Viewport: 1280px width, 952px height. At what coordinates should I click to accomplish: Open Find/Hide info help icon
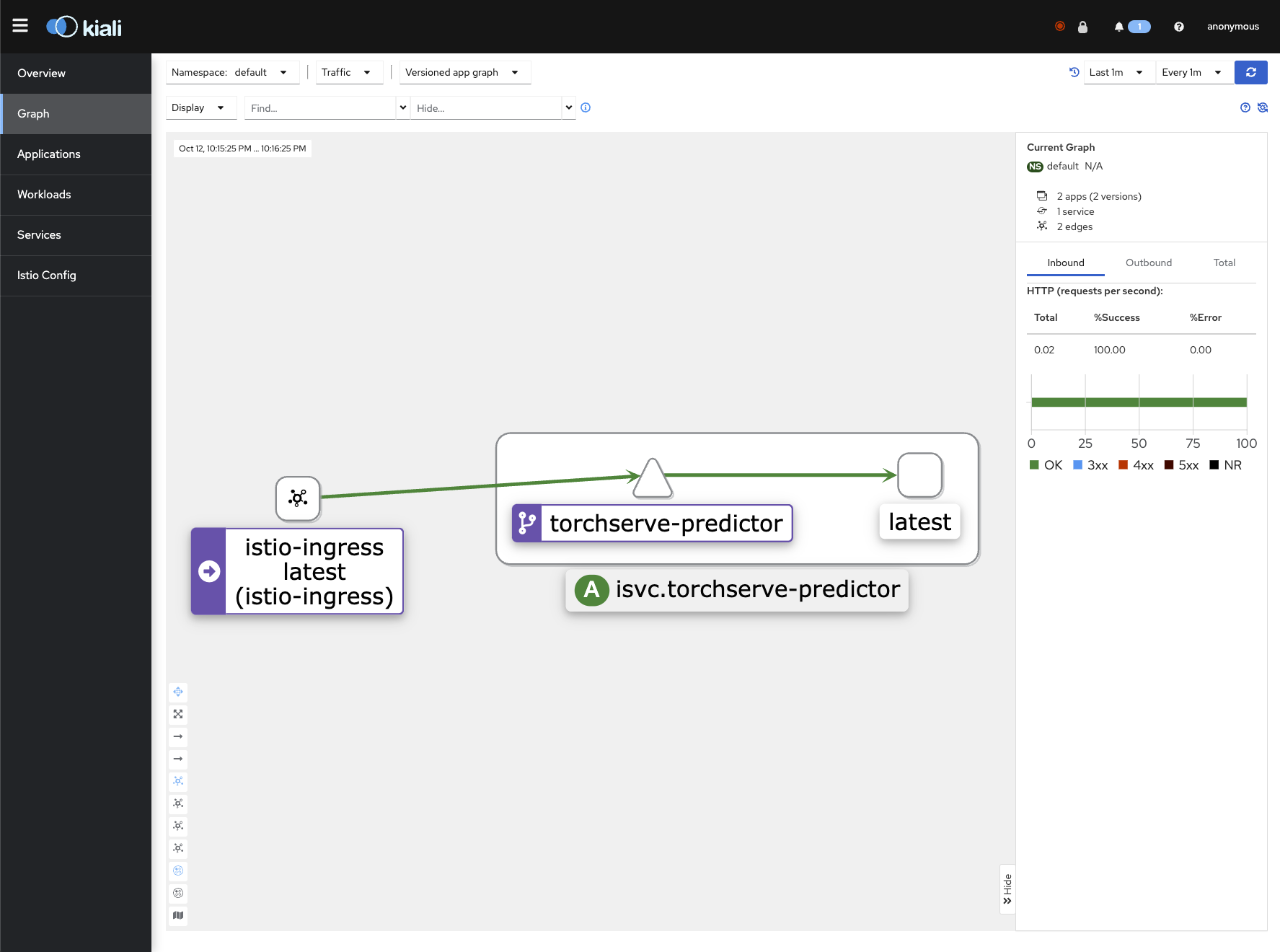tap(586, 107)
